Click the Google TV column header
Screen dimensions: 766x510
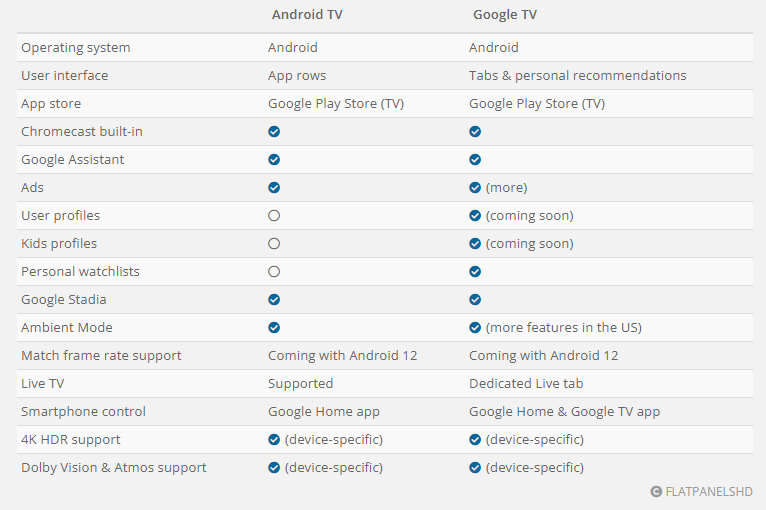[x=505, y=15]
